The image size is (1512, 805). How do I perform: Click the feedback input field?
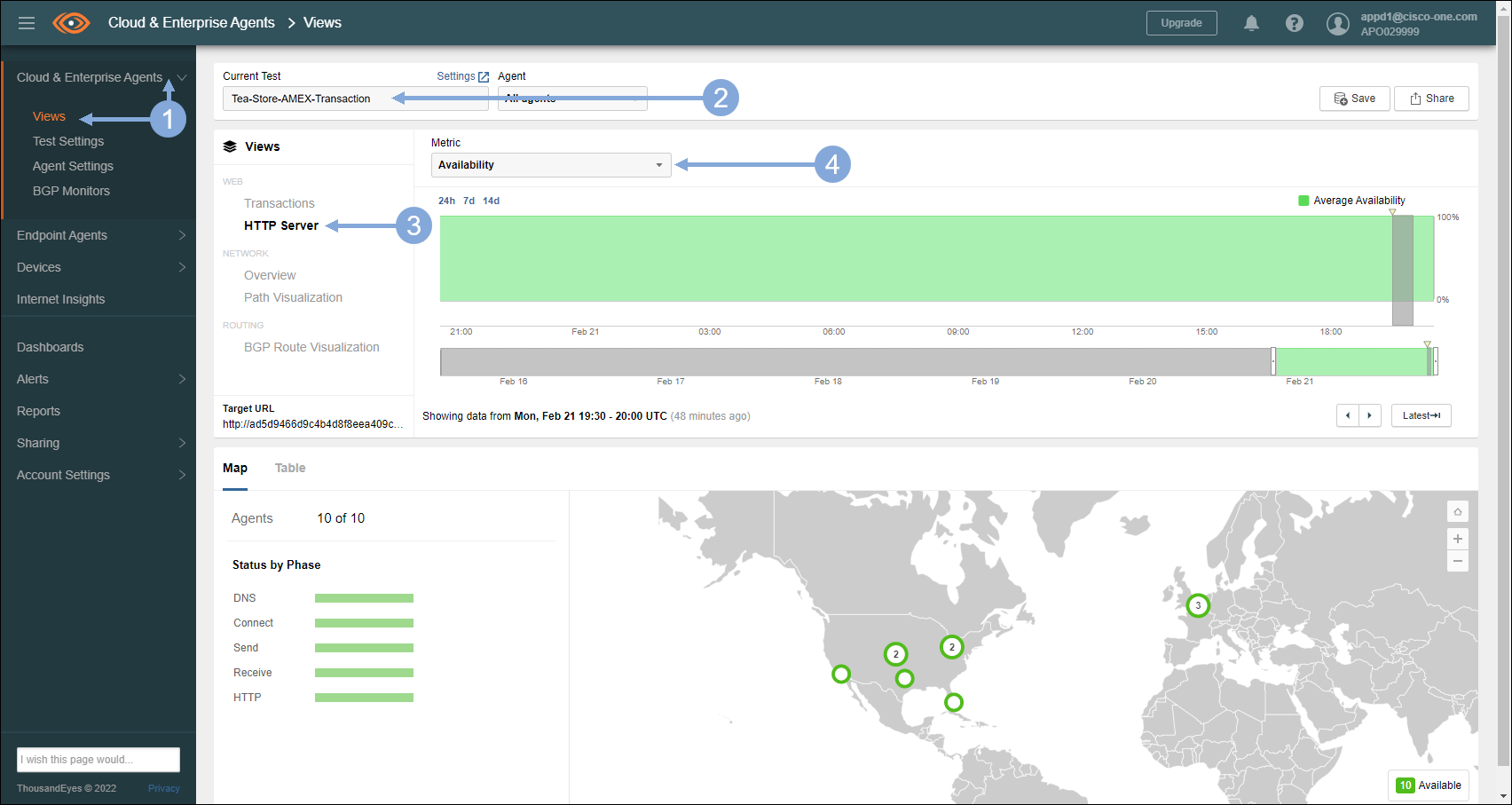pyautogui.click(x=98, y=760)
